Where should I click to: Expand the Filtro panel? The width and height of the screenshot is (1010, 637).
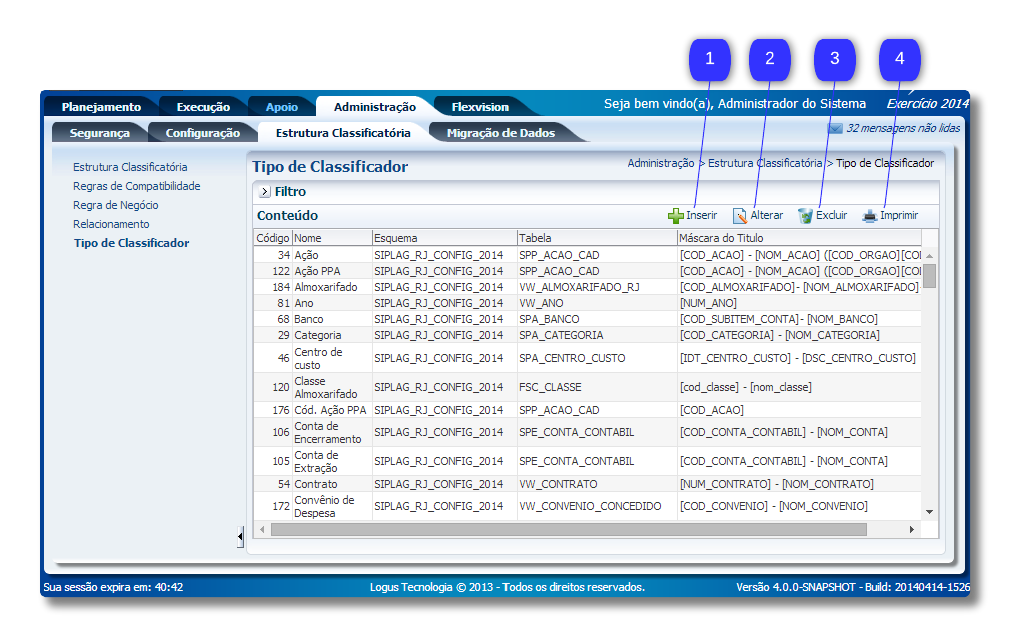[264, 192]
